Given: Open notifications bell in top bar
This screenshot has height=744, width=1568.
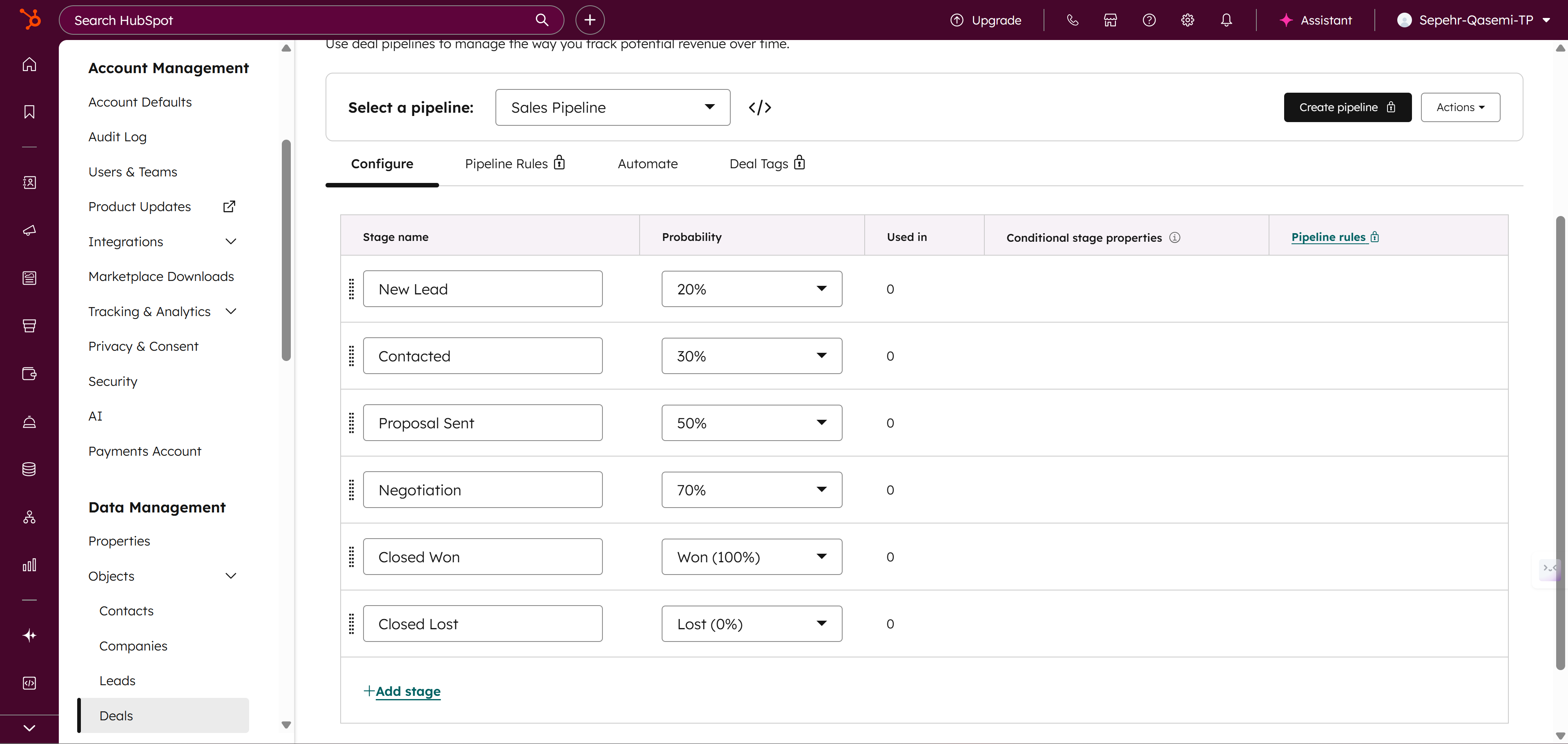Looking at the screenshot, I should [1226, 20].
